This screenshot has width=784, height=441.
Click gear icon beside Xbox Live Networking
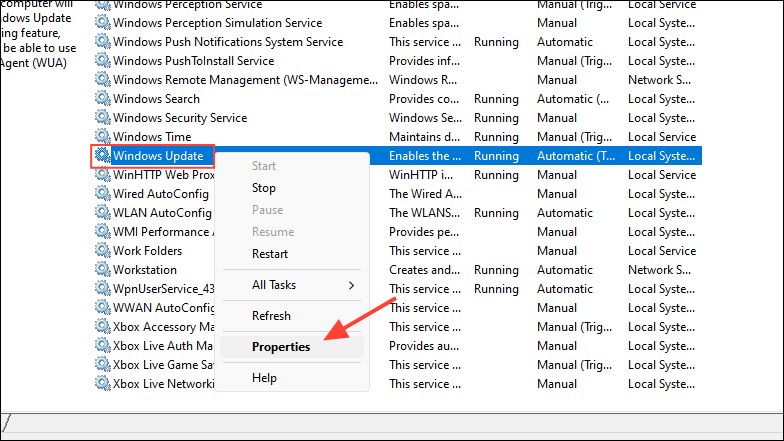pyautogui.click(x=102, y=384)
